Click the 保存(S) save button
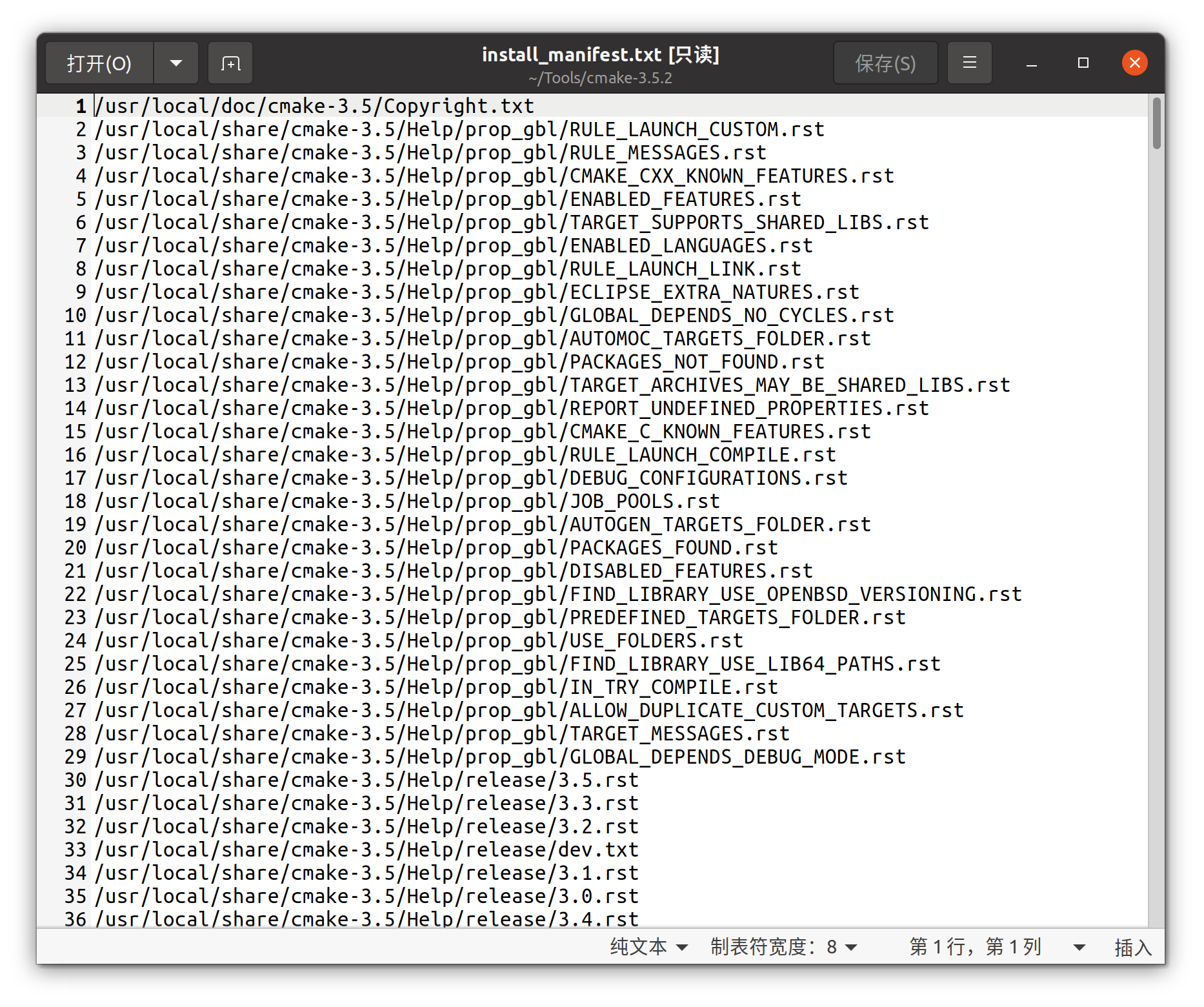1204x1007 pixels. [885, 63]
